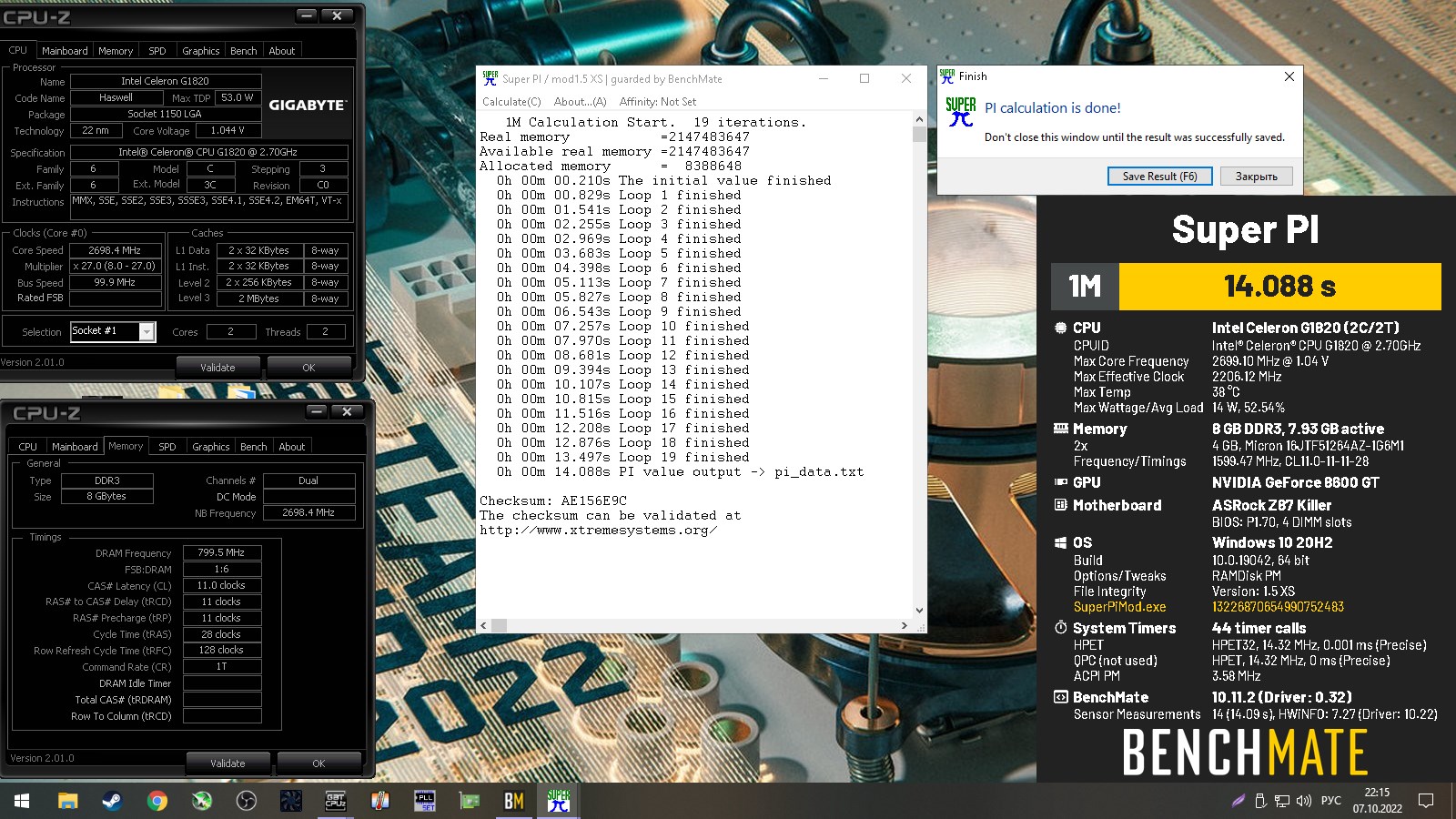Open About tab in bottom CPU-Z window
The height and width of the screenshot is (819, 1456).
pos(292,447)
